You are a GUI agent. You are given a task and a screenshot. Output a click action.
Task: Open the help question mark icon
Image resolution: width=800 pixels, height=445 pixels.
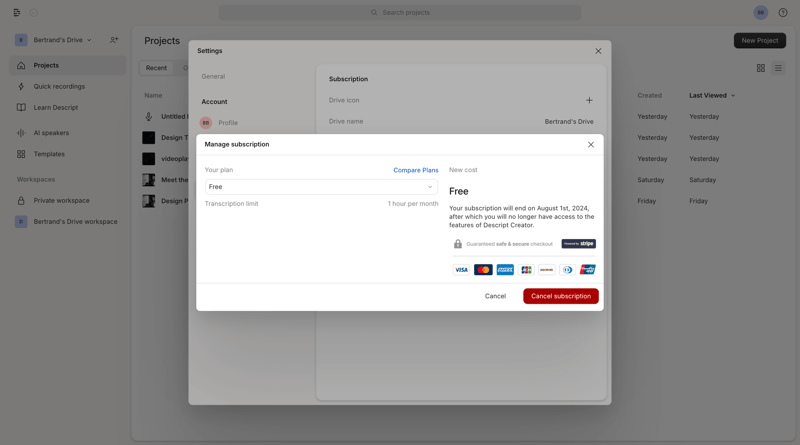(783, 13)
